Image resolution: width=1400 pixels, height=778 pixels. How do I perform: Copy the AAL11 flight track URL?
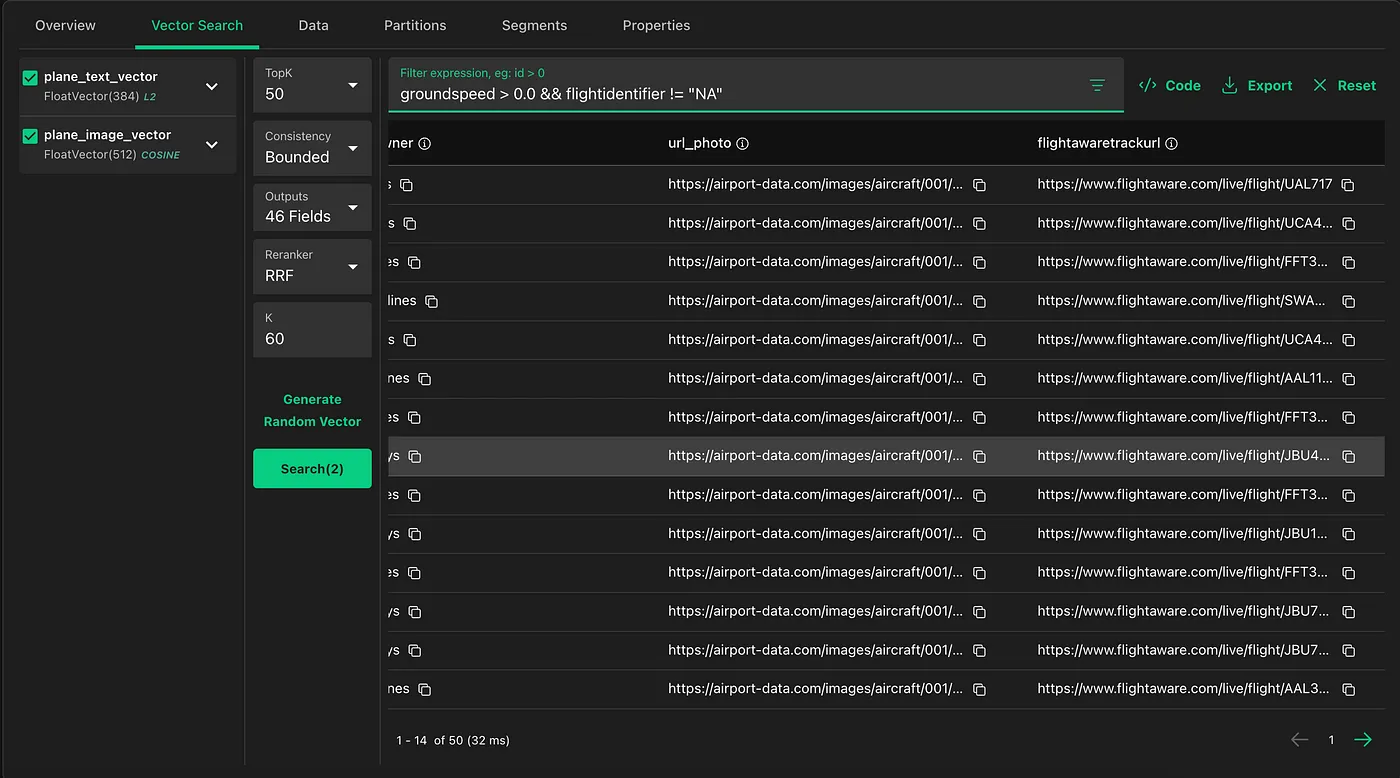pyautogui.click(x=1348, y=379)
